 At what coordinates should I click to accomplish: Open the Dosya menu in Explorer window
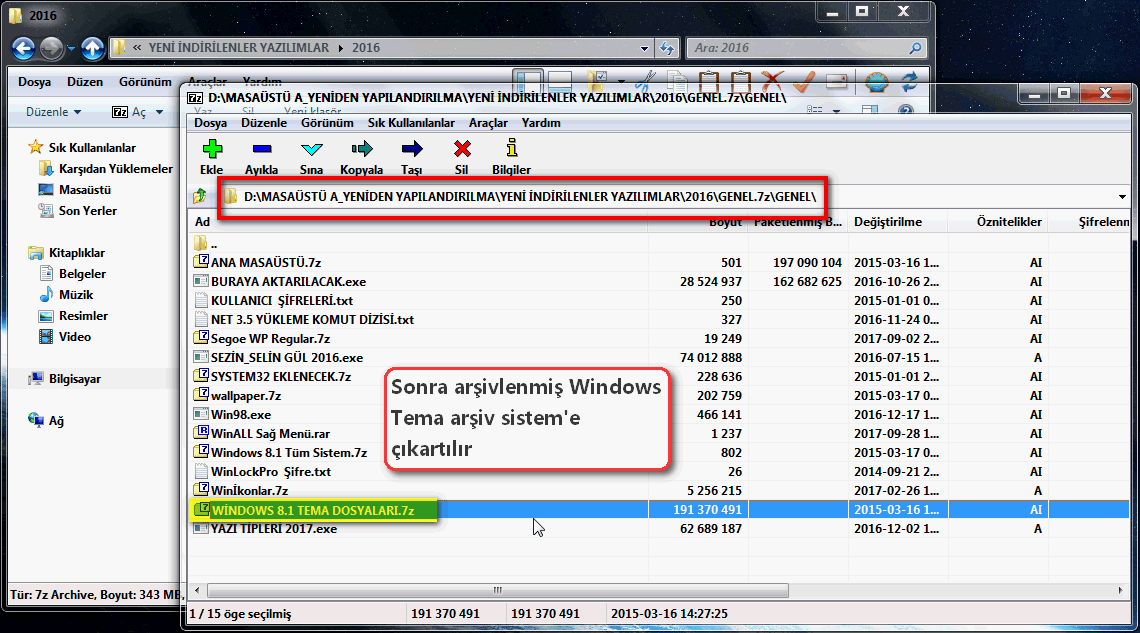point(34,82)
